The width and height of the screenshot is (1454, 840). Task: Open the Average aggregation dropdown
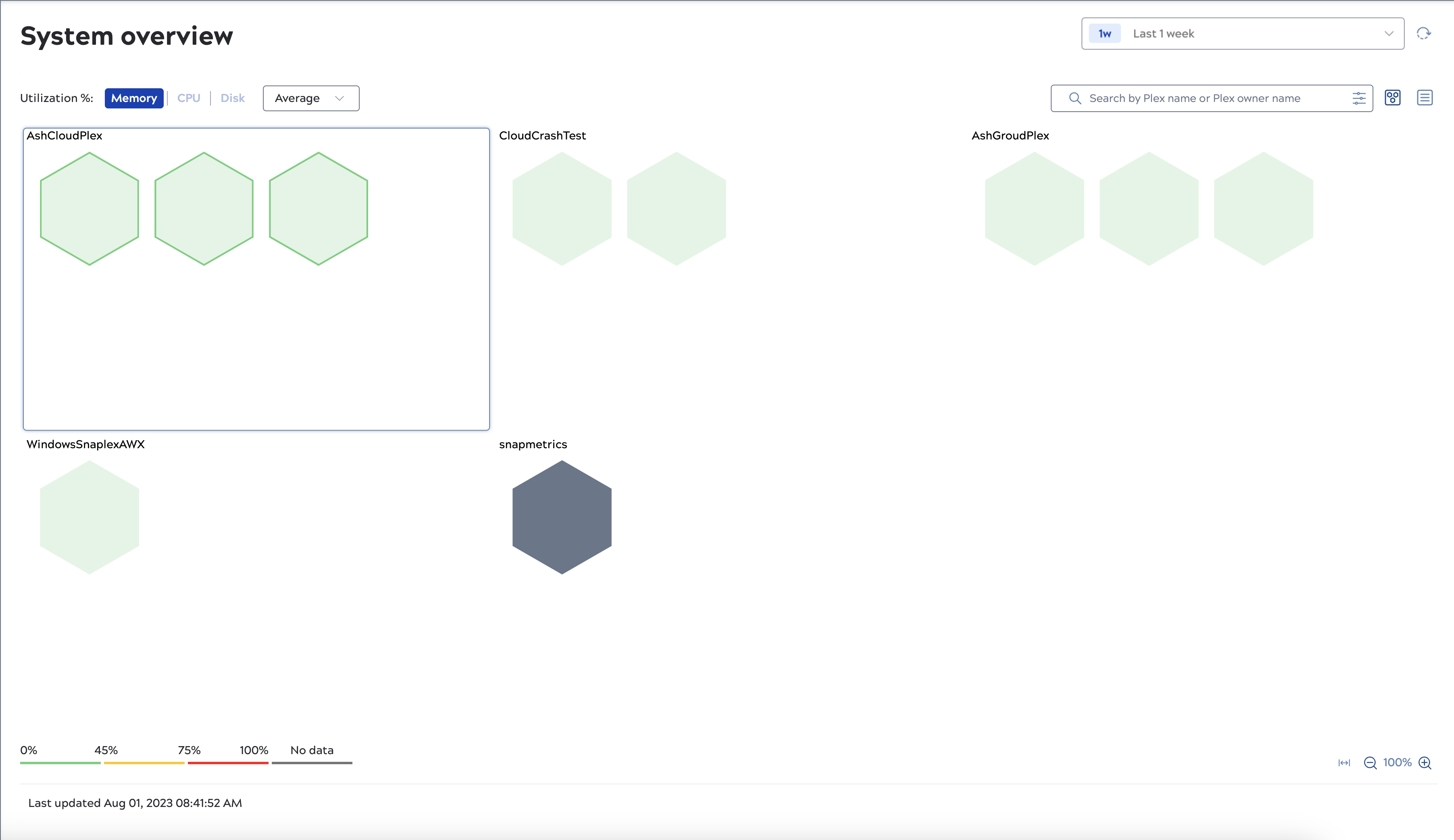pyautogui.click(x=311, y=98)
